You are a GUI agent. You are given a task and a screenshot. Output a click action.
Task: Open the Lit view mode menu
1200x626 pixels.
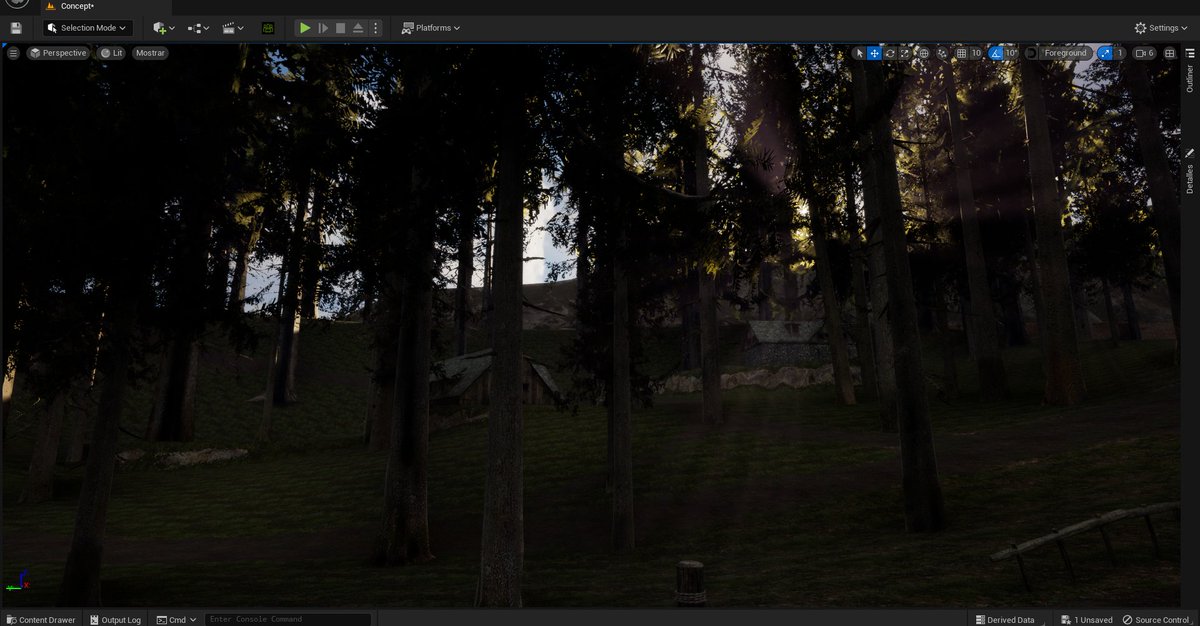click(112, 53)
